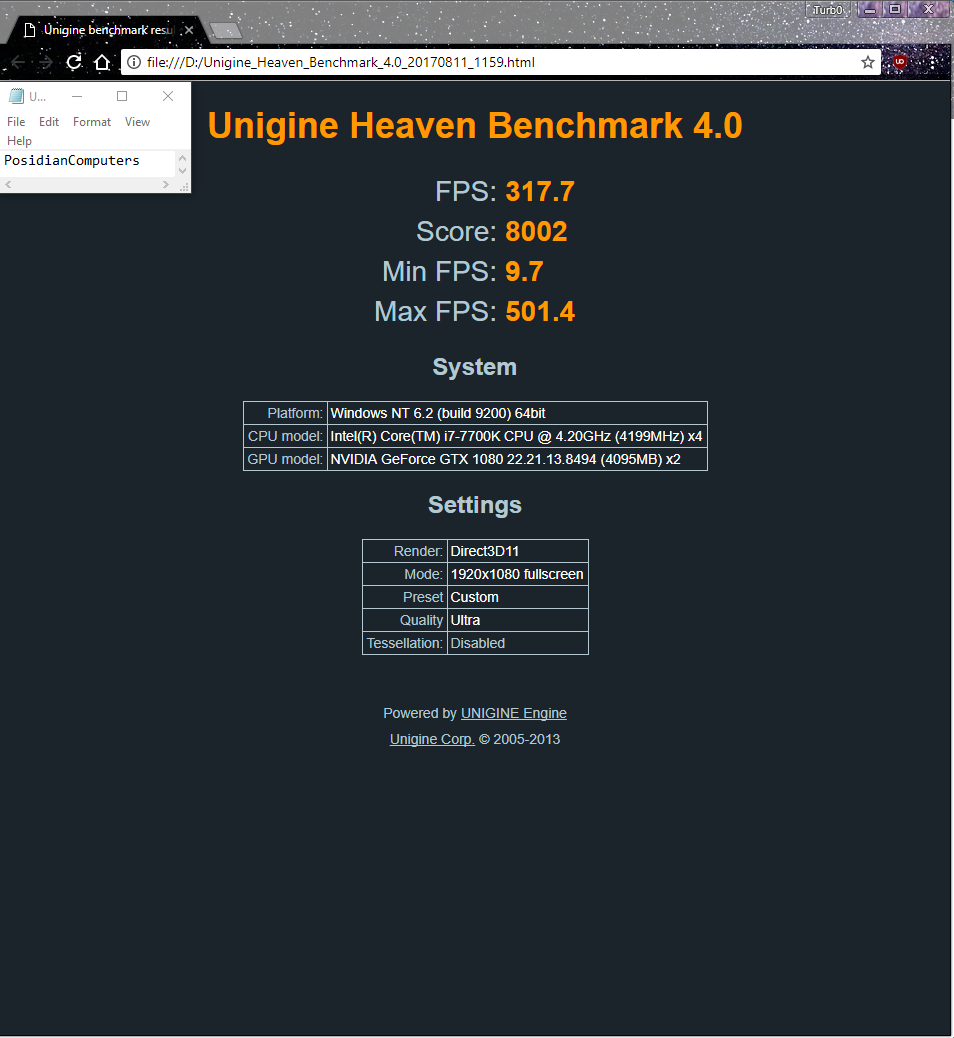The image size is (954, 1038).
Task: Click the Windows NT 6.2 platform cell
Action: (x=517, y=413)
